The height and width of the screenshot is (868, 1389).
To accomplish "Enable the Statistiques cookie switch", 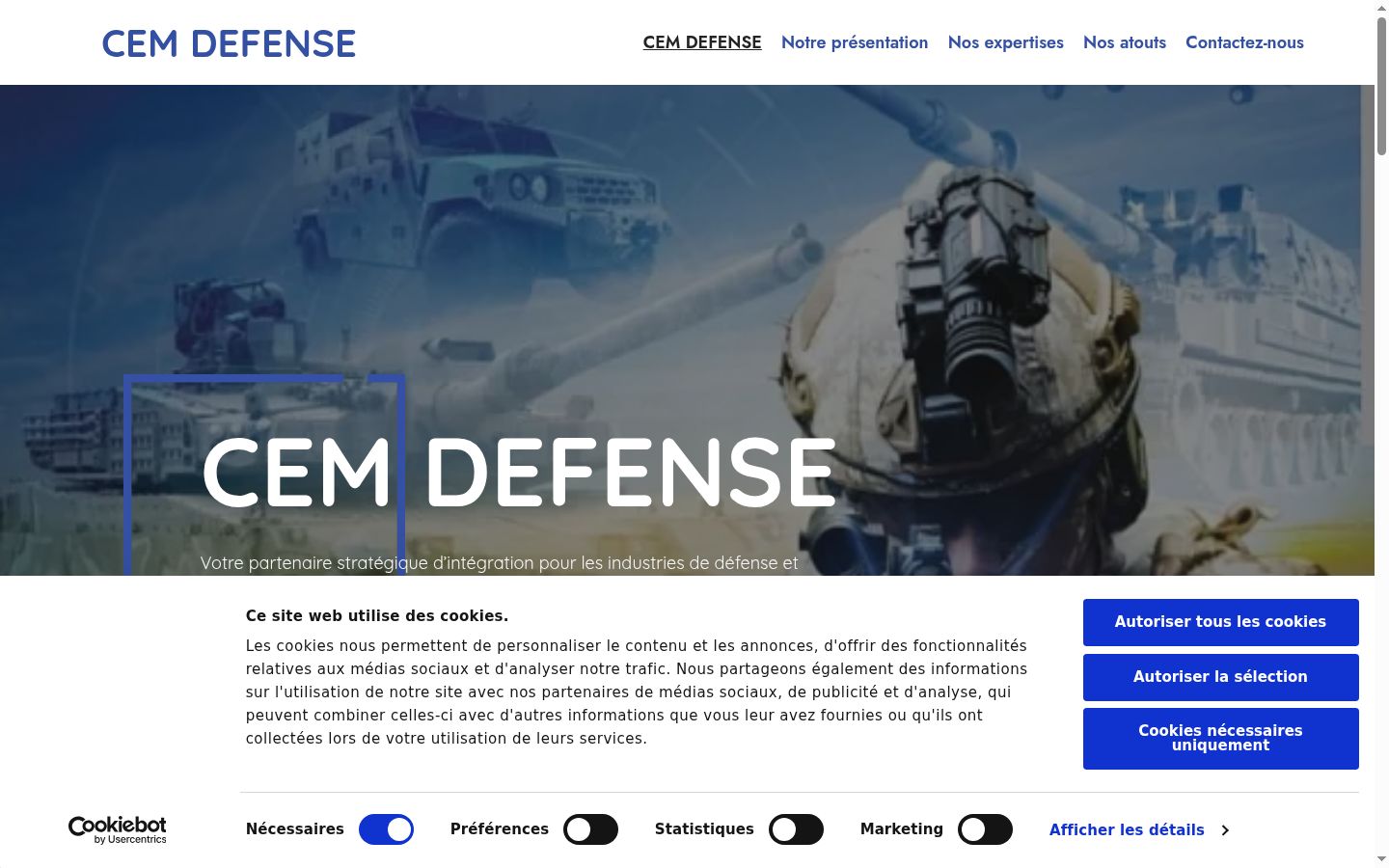I will point(796,829).
